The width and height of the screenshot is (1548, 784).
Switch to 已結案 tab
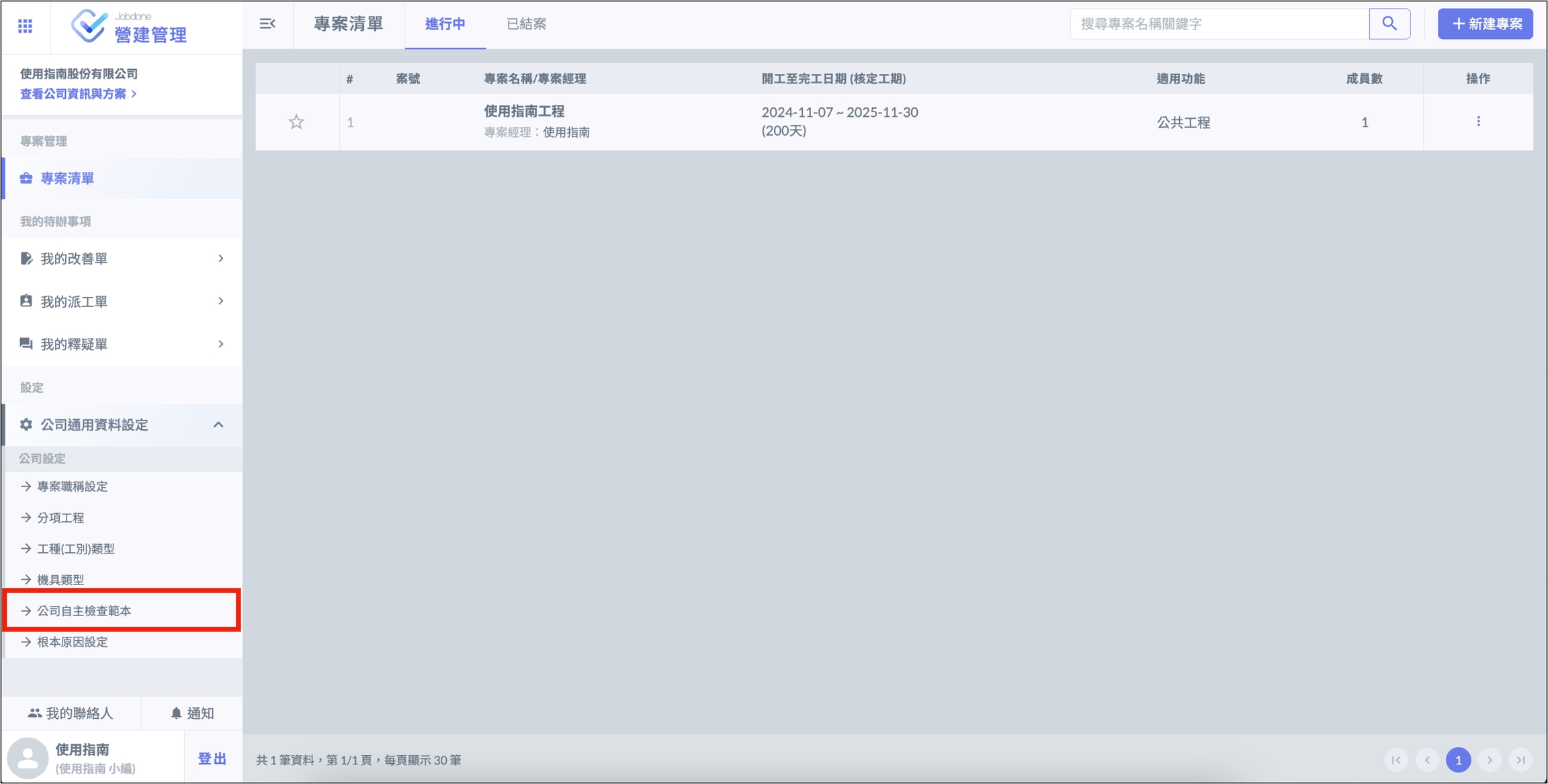coord(526,24)
